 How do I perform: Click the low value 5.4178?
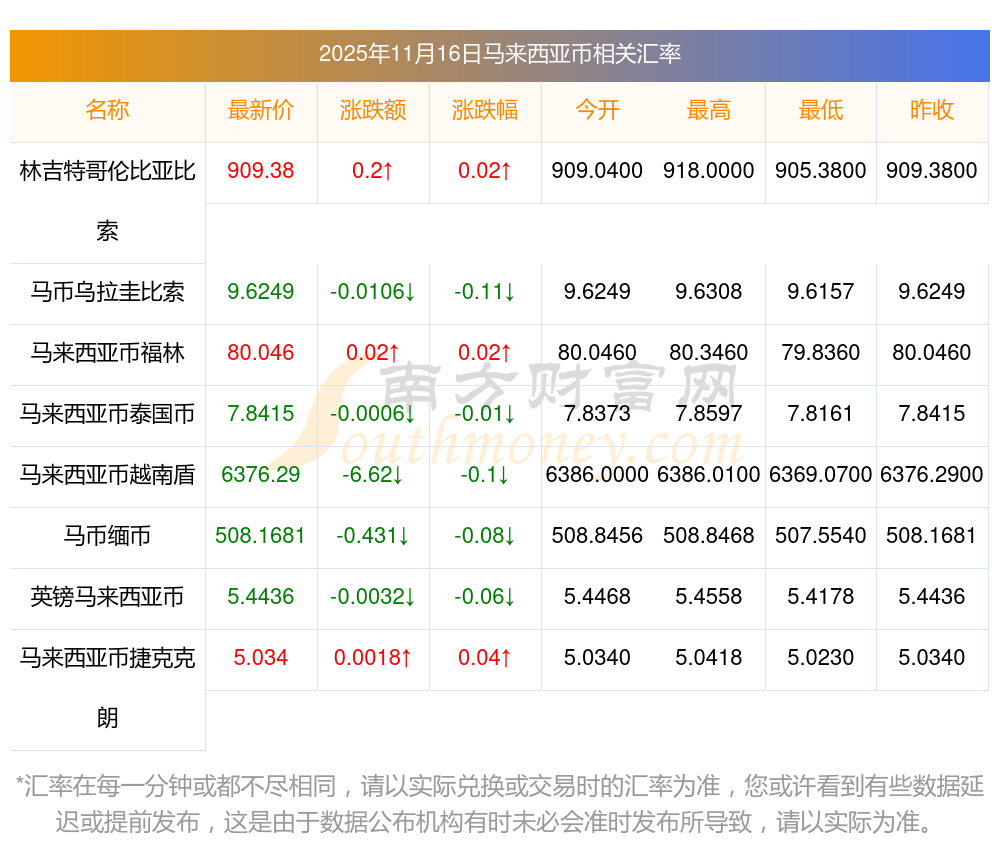point(821,597)
